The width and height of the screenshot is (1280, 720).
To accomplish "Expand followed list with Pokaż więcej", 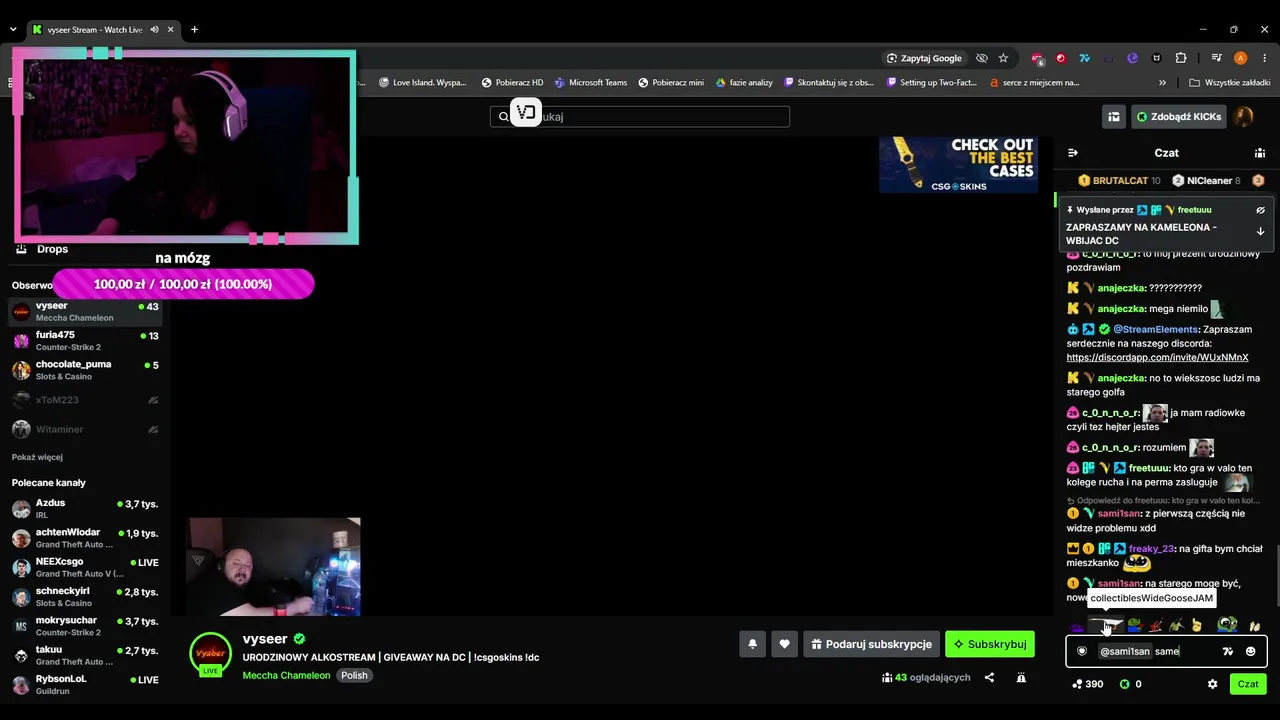I will point(37,457).
